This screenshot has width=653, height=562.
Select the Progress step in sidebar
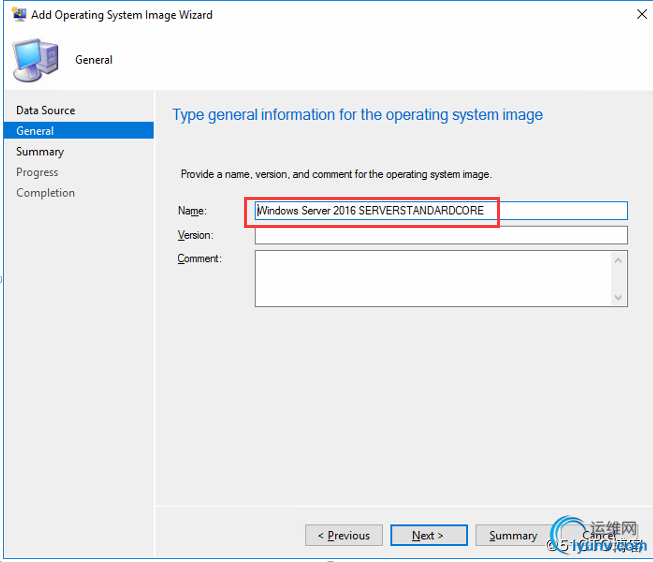click(x=37, y=172)
